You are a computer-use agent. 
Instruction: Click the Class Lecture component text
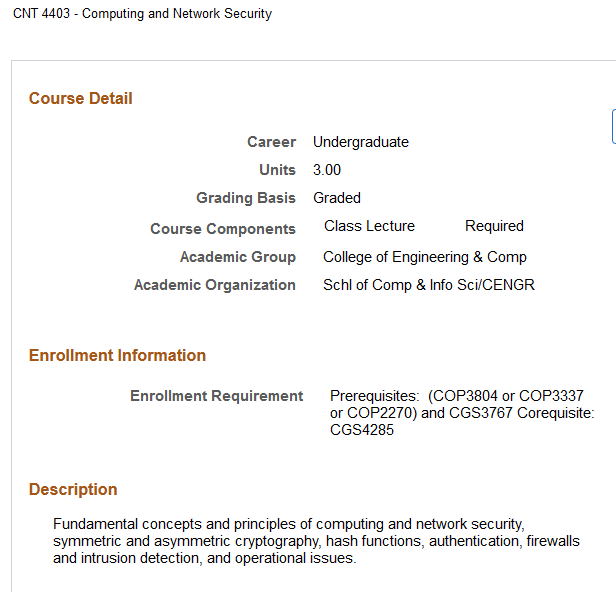[x=369, y=226]
